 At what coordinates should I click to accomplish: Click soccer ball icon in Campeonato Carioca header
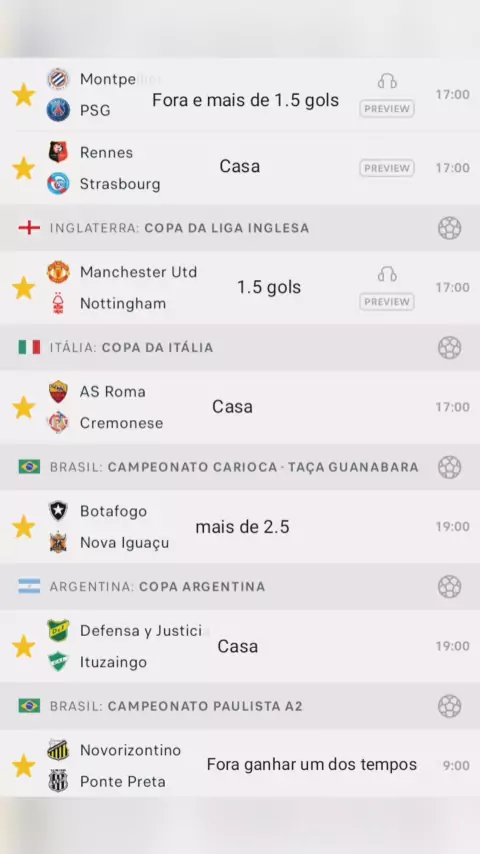[449, 467]
